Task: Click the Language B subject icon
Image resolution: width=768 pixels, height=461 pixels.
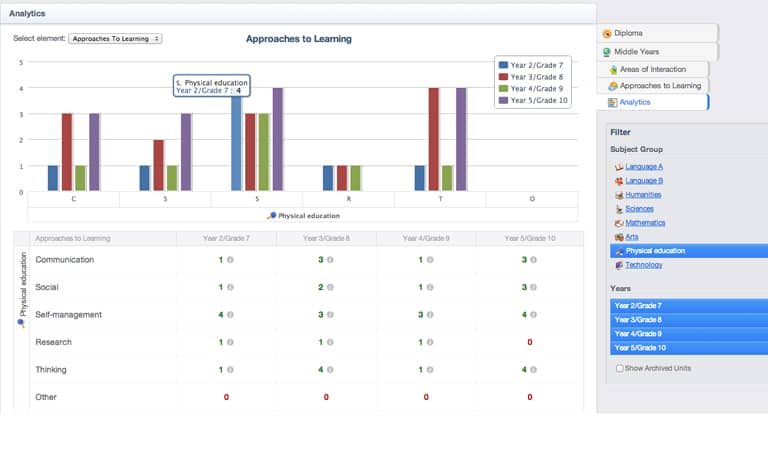Action: pos(619,181)
